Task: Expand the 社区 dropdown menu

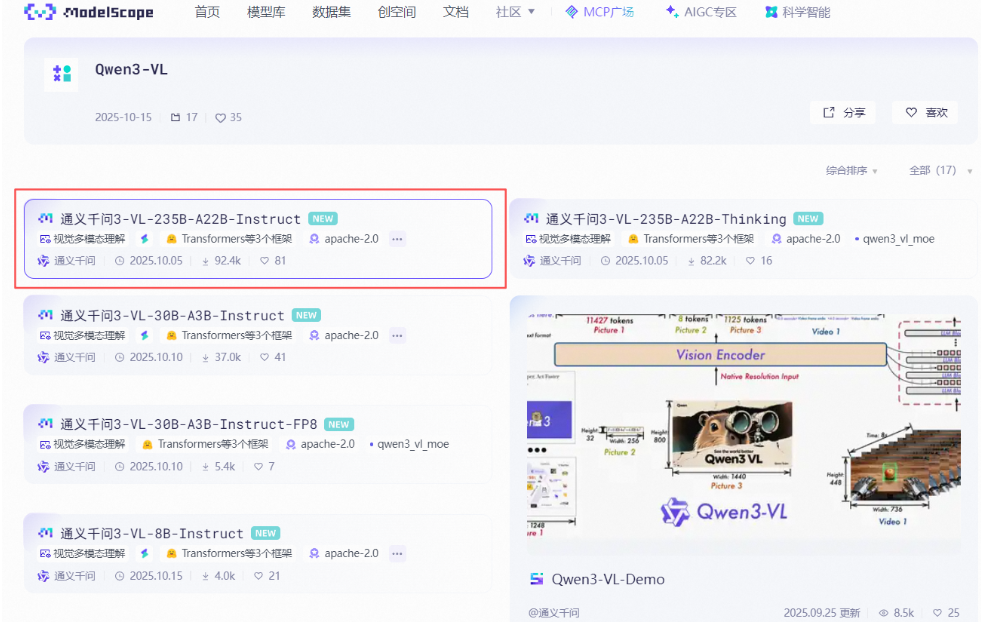Action: [x=515, y=12]
